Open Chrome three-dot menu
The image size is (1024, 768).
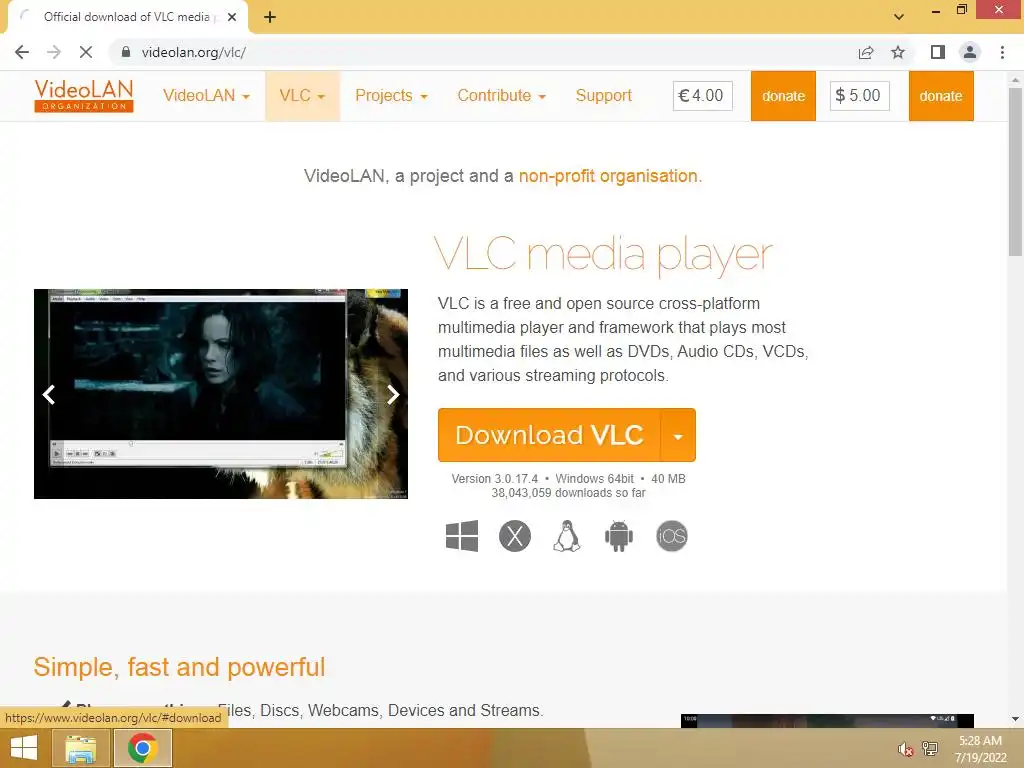click(x=1002, y=52)
